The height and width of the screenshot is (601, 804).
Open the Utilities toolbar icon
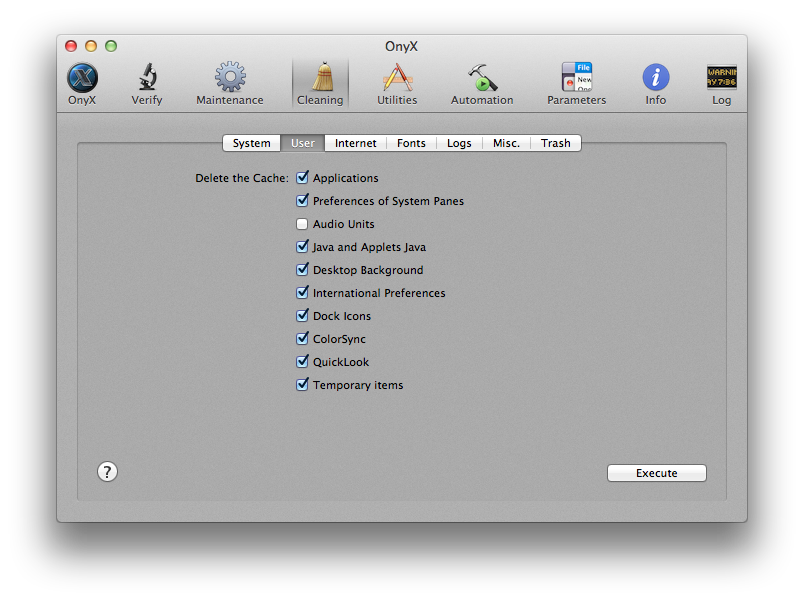pos(397,78)
